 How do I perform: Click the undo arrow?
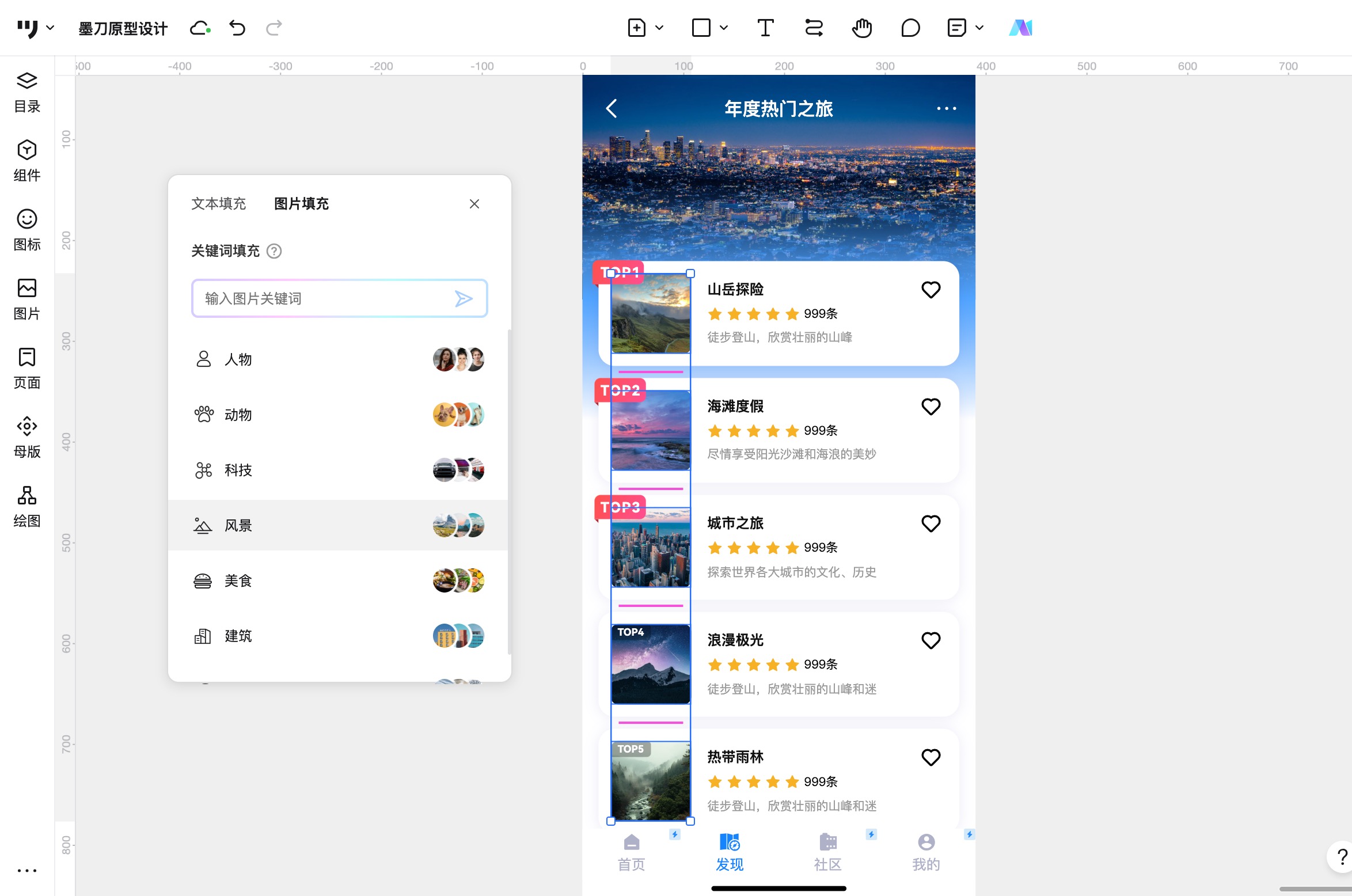[x=237, y=28]
